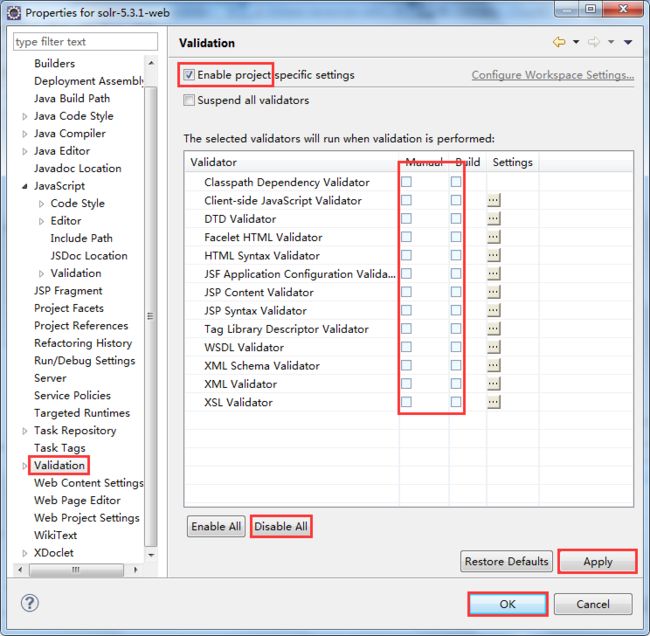Open settings for Client-side JavaScript Validator
The width and height of the screenshot is (650, 636).
click(x=493, y=200)
